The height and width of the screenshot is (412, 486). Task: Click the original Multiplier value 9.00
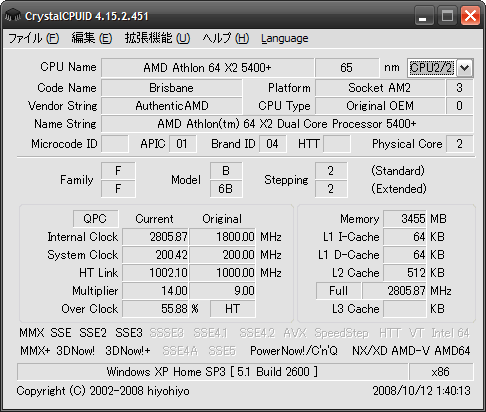(222, 291)
